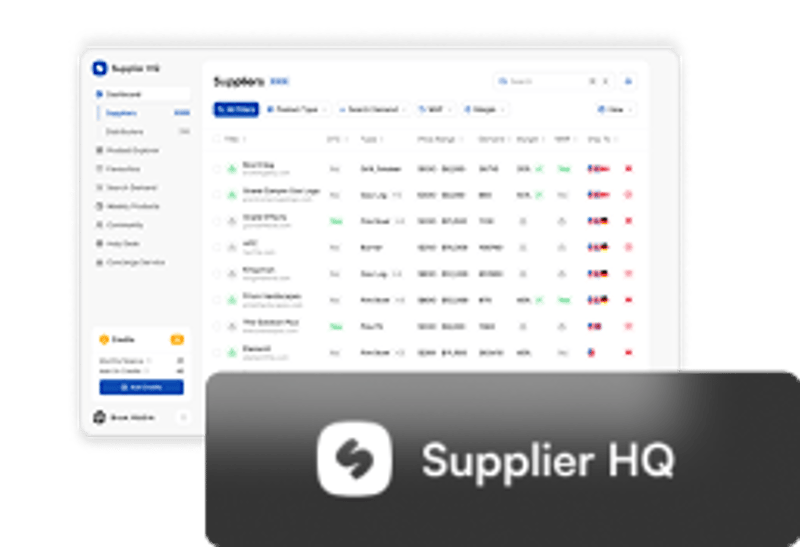Viewport: 800px width, 547px height.
Task: Click the Search Demand sidebar icon
Action: pos(99,187)
